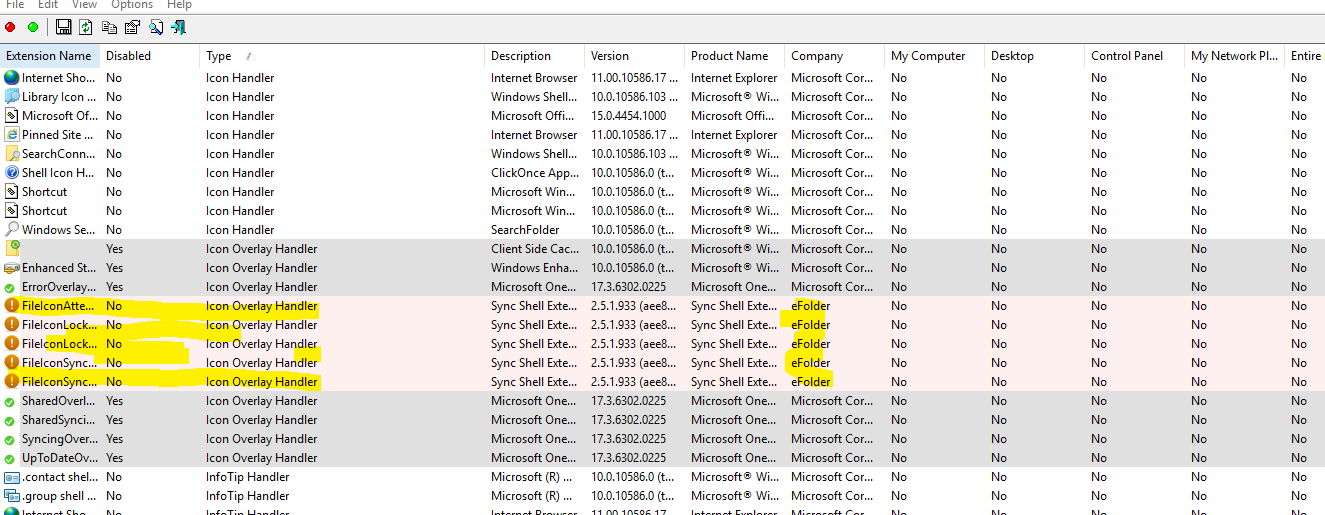1325x515 pixels.
Task: Sort by Disabled column header
Action: [x=149, y=56]
